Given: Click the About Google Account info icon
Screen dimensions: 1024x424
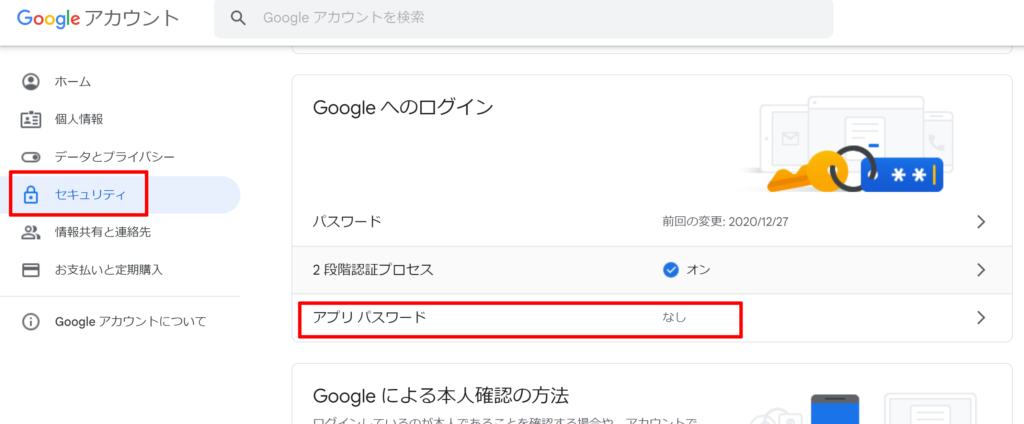Looking at the screenshot, I should (x=31, y=321).
